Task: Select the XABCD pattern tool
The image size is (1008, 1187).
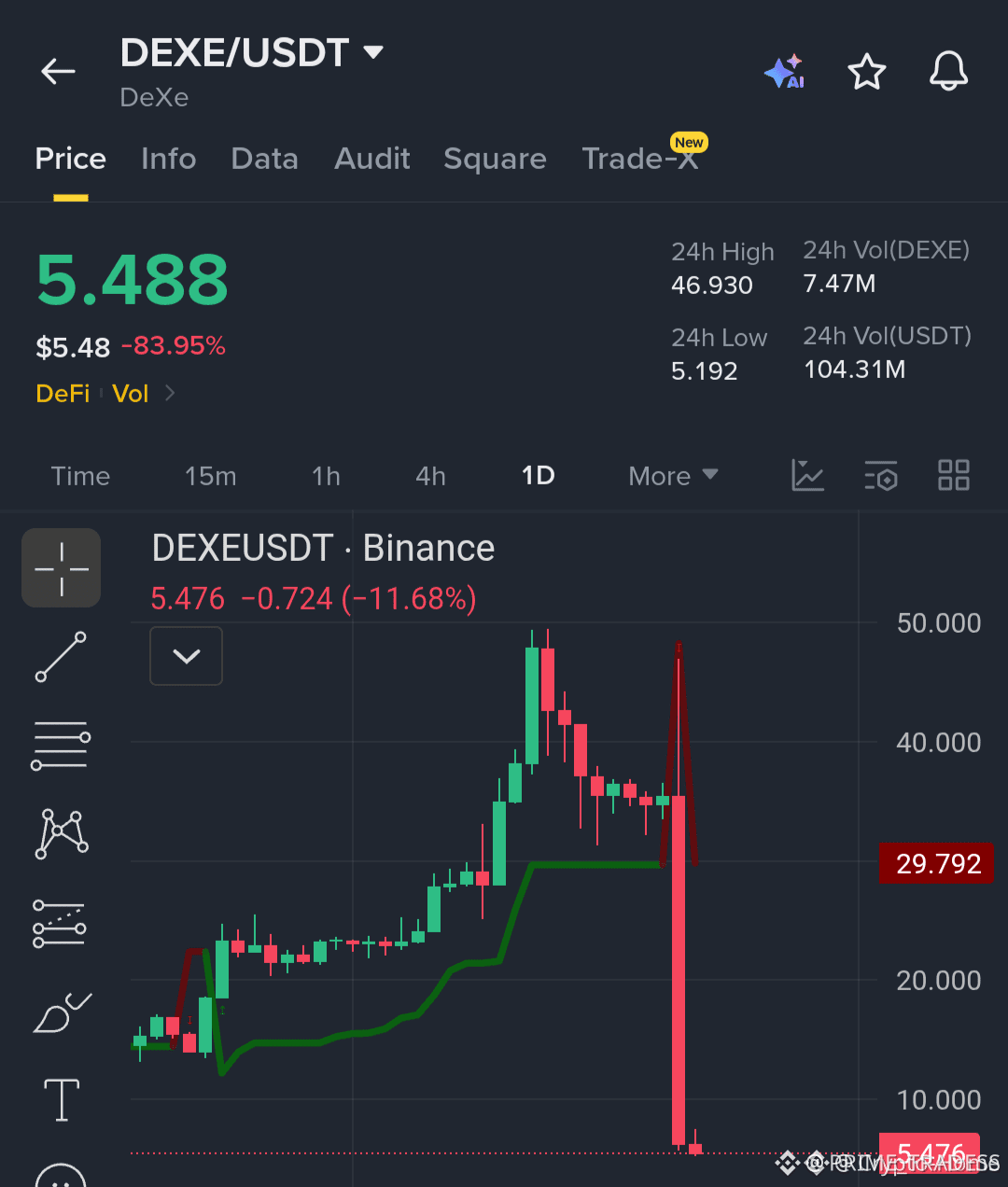Action: [x=62, y=833]
